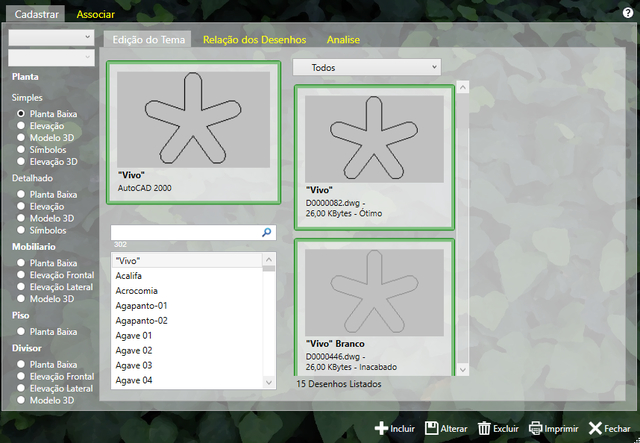
Task: Click the Incluir plus icon
Action: click(381, 428)
